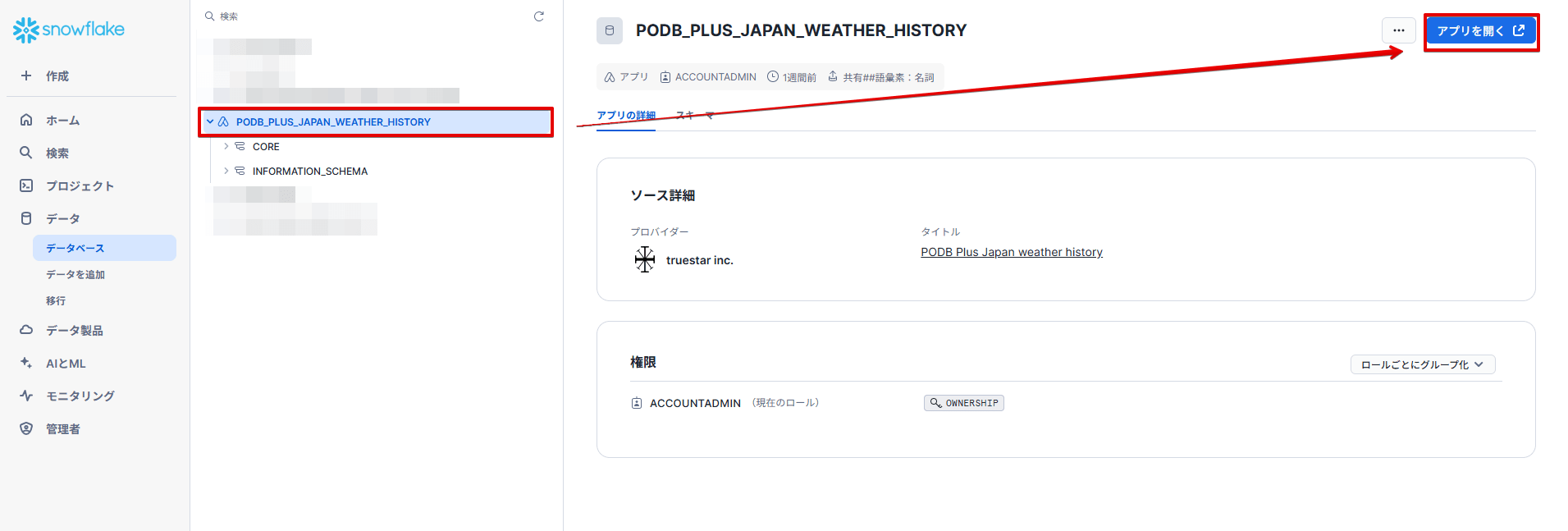
Task: Click the plus icon beside 作成
Action: click(26, 76)
